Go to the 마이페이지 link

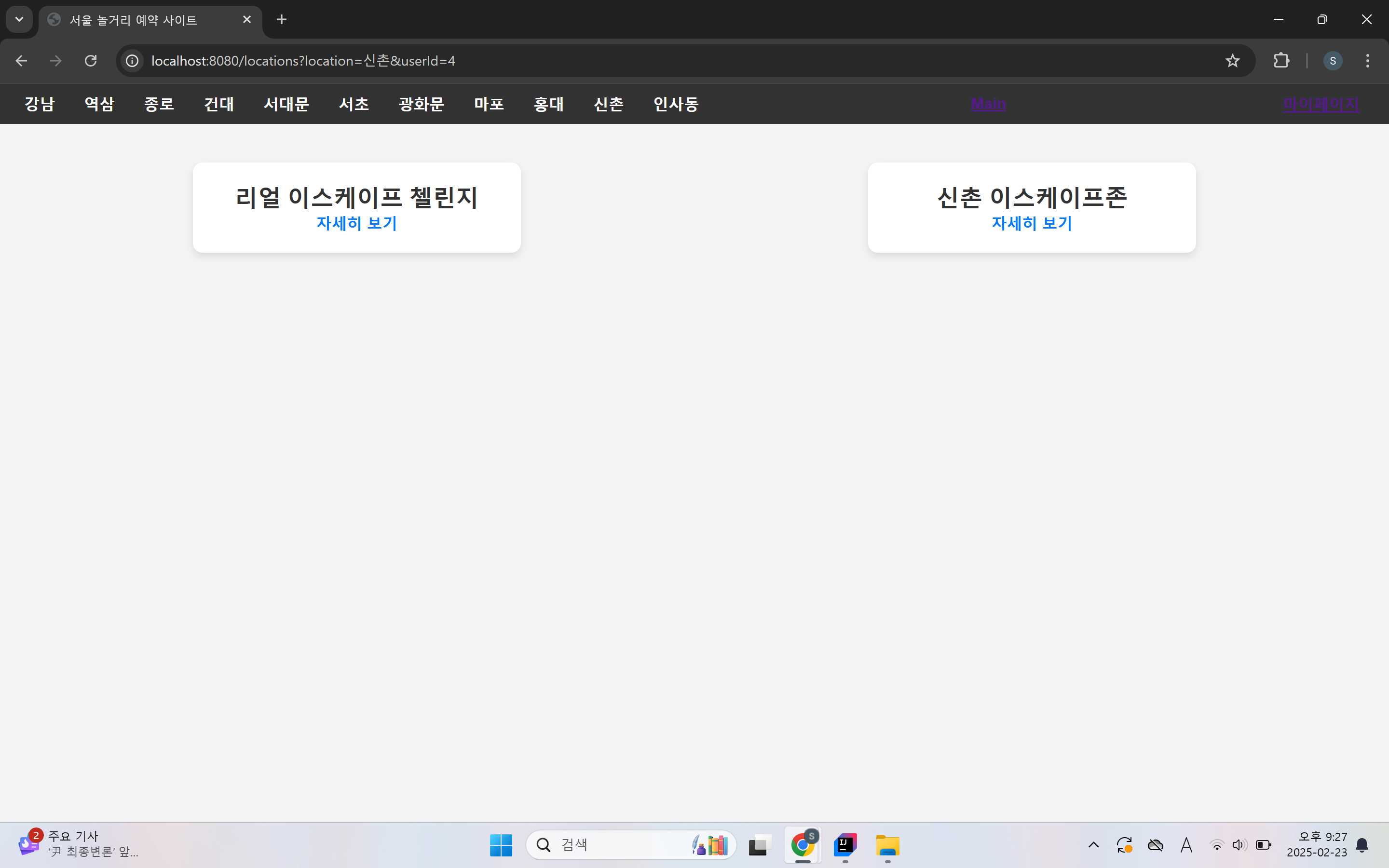(1321, 104)
